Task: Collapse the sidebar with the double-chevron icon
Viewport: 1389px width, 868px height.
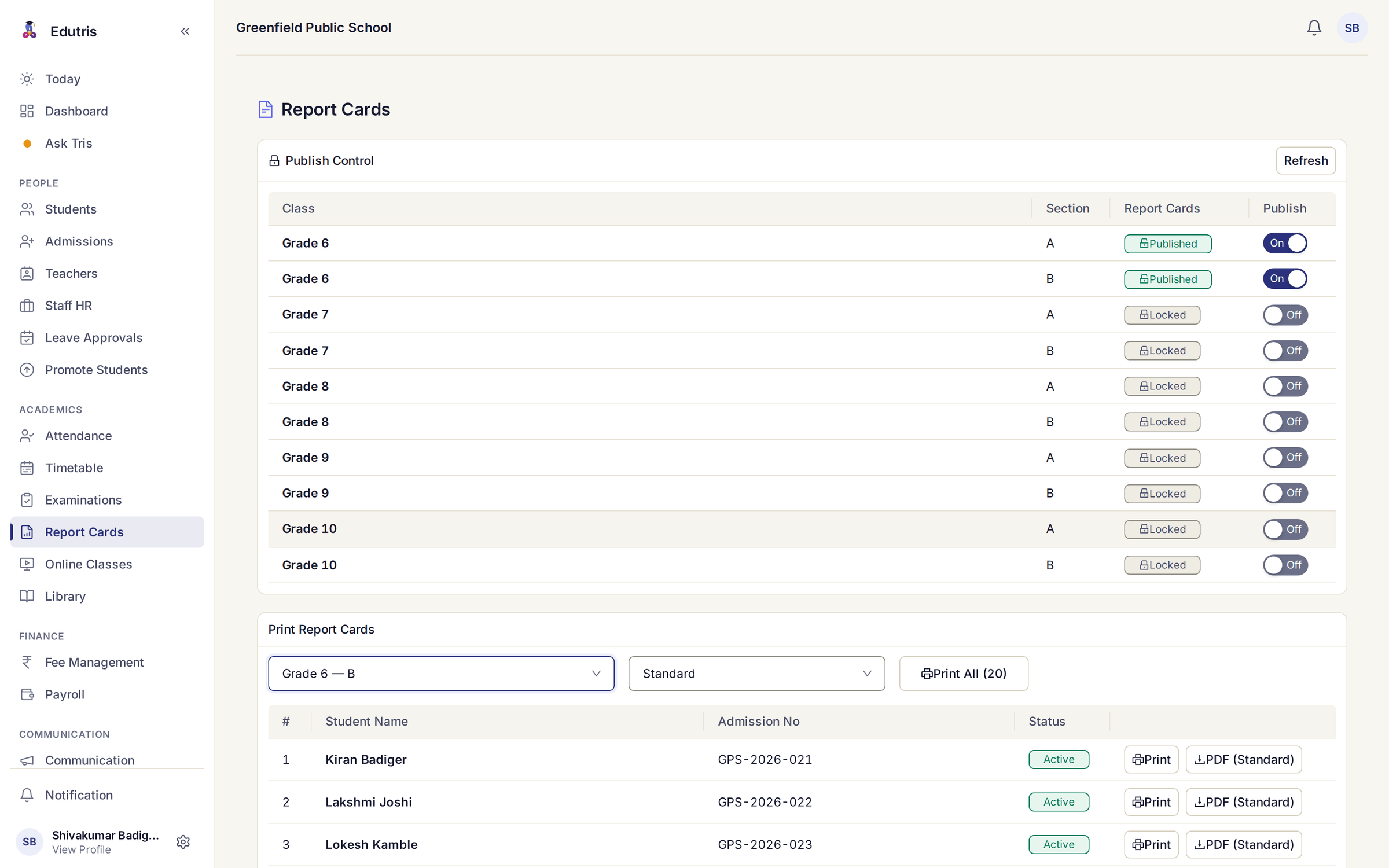Action: coord(185,31)
